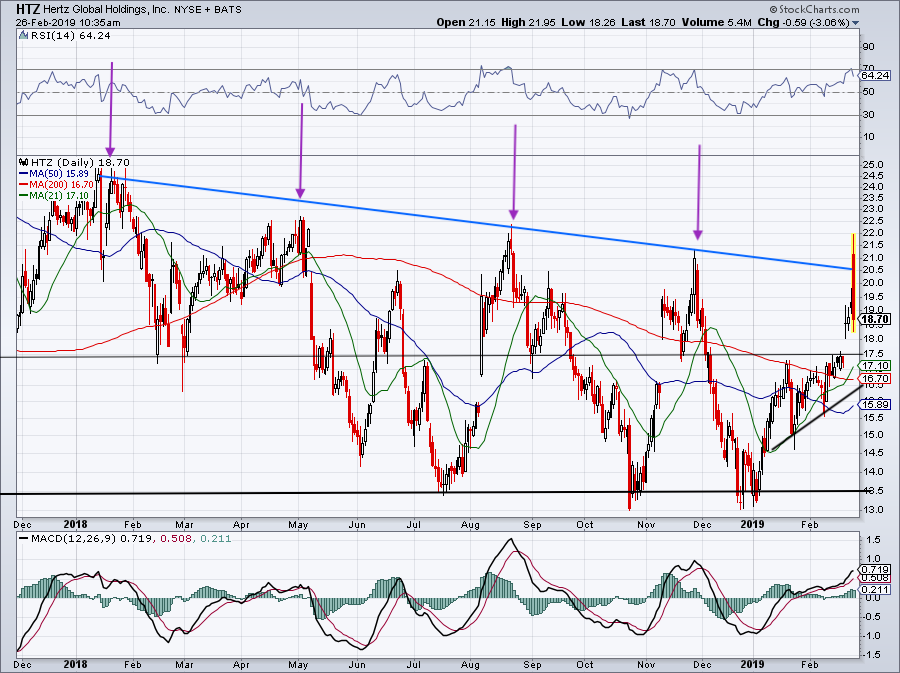Click the 17.10 green MA tag on right axis
900x673 pixels.
pyautogui.click(x=875, y=365)
